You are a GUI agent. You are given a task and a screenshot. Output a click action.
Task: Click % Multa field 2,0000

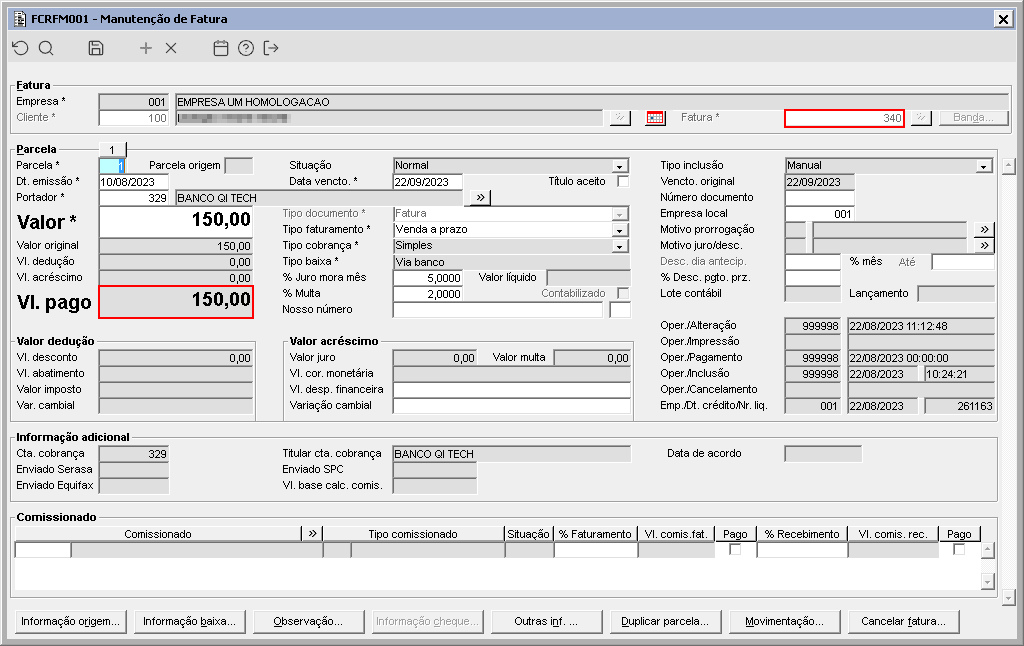(x=428, y=294)
